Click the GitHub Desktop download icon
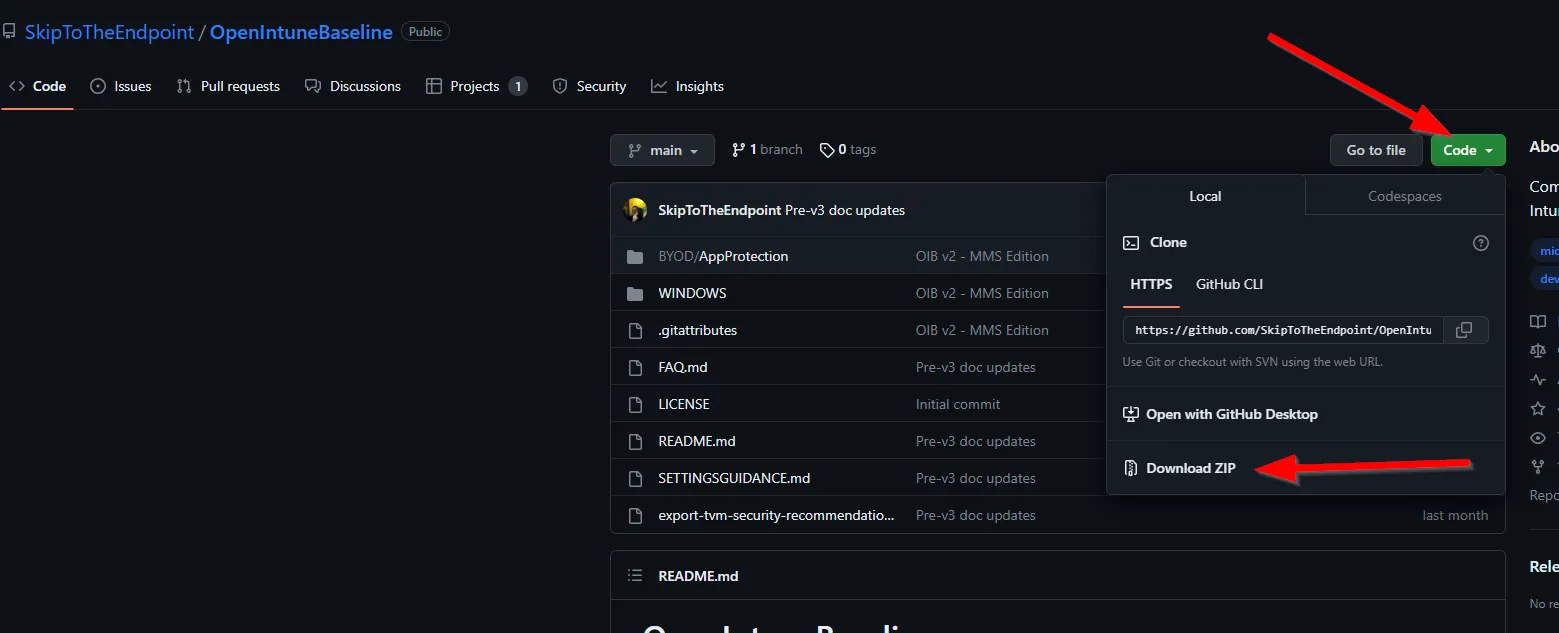This screenshot has width=1559, height=633. 1131,414
